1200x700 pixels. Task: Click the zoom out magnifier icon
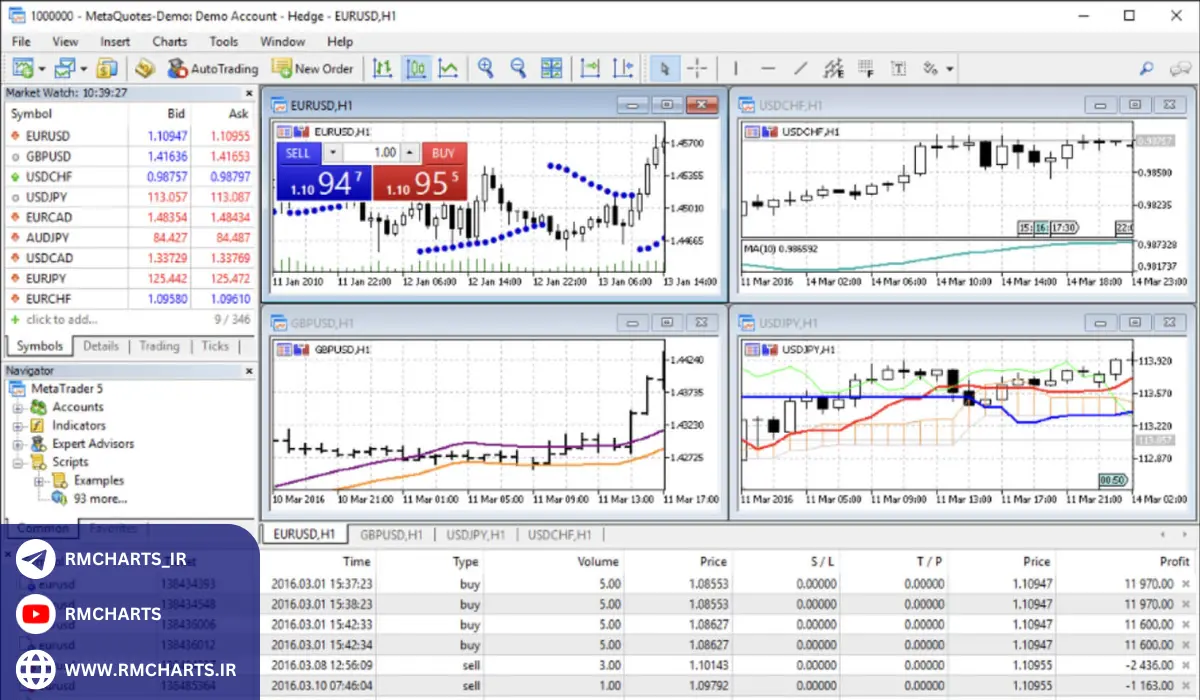518,69
